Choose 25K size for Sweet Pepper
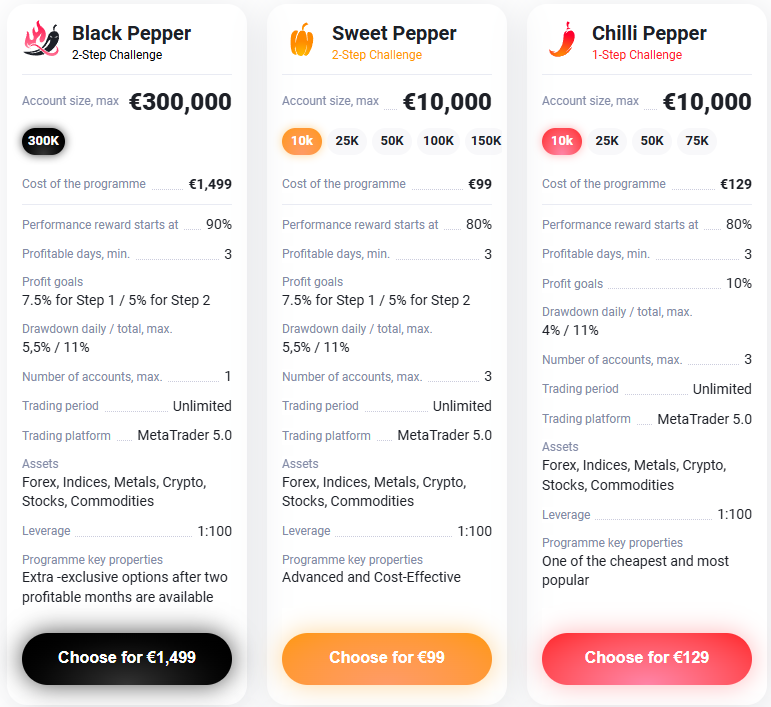The height and width of the screenshot is (707, 771). pos(347,141)
